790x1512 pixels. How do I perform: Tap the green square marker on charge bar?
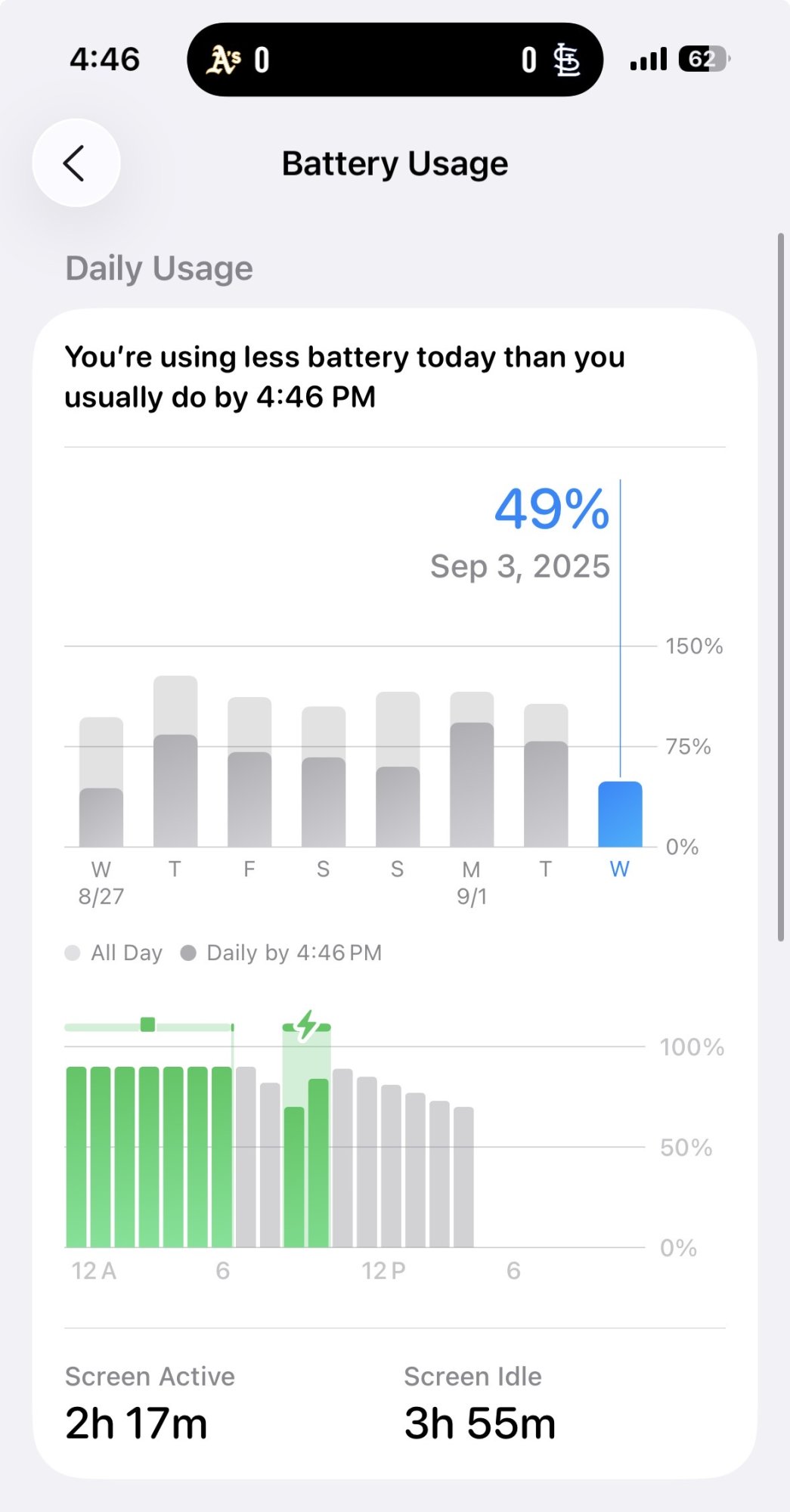point(148,1024)
